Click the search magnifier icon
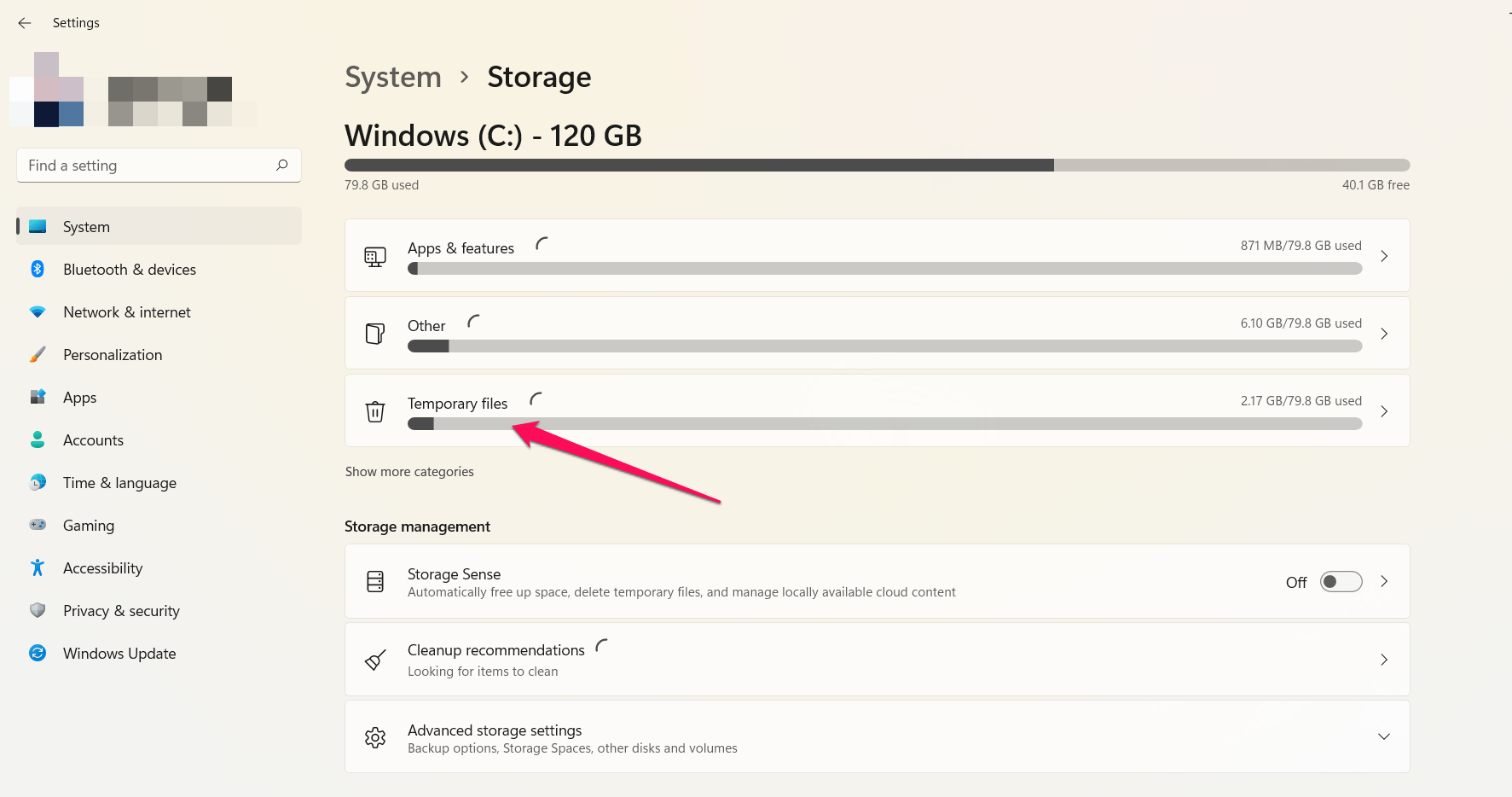The image size is (1512, 797). [282, 165]
